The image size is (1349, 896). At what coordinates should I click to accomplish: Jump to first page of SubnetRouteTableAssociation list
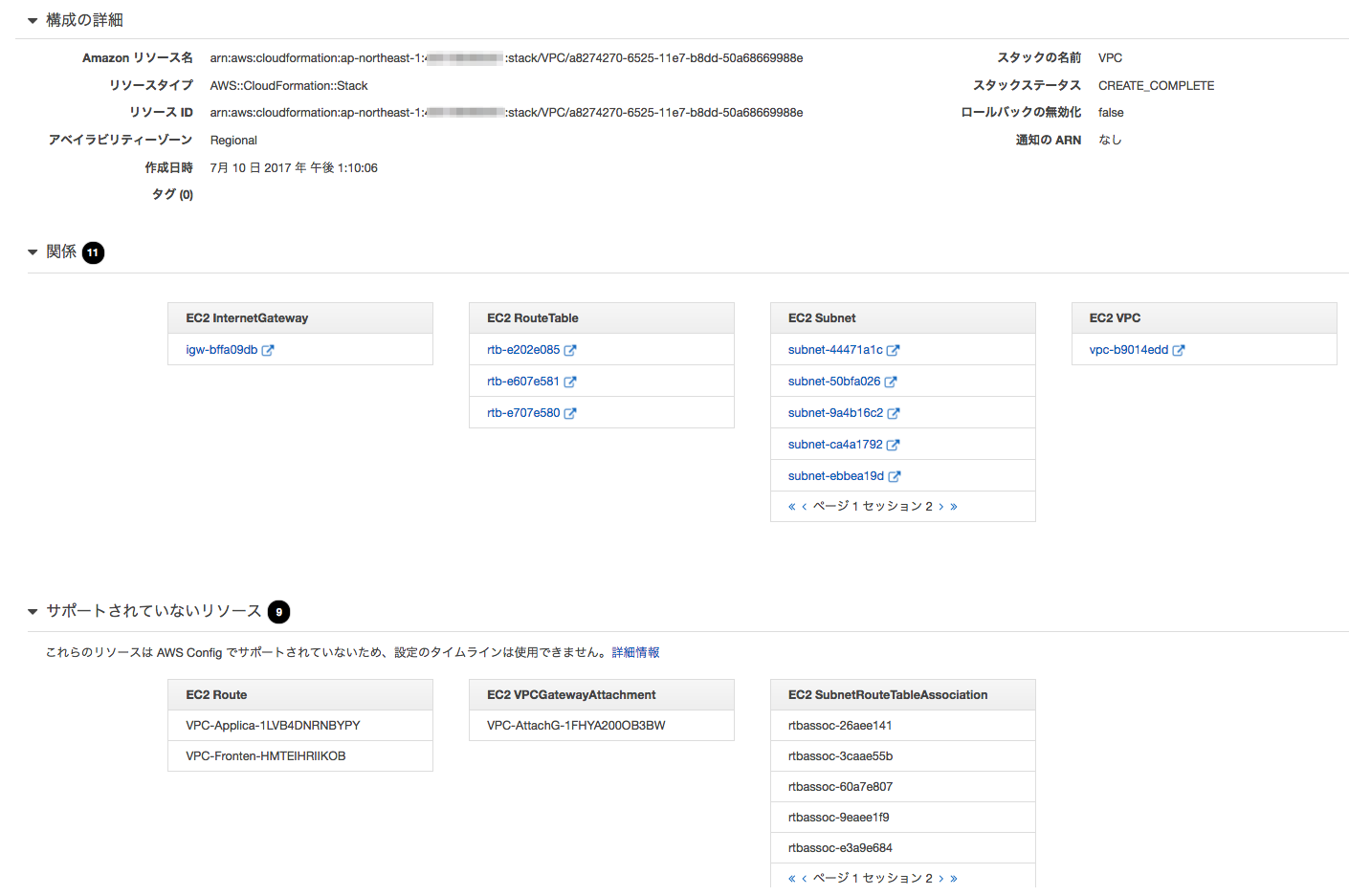point(790,877)
